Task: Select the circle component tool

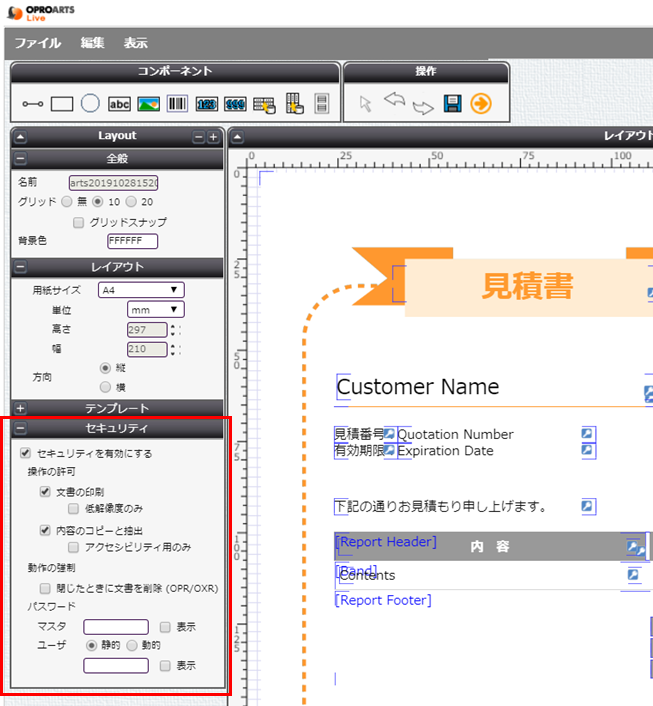Action: click(90, 103)
